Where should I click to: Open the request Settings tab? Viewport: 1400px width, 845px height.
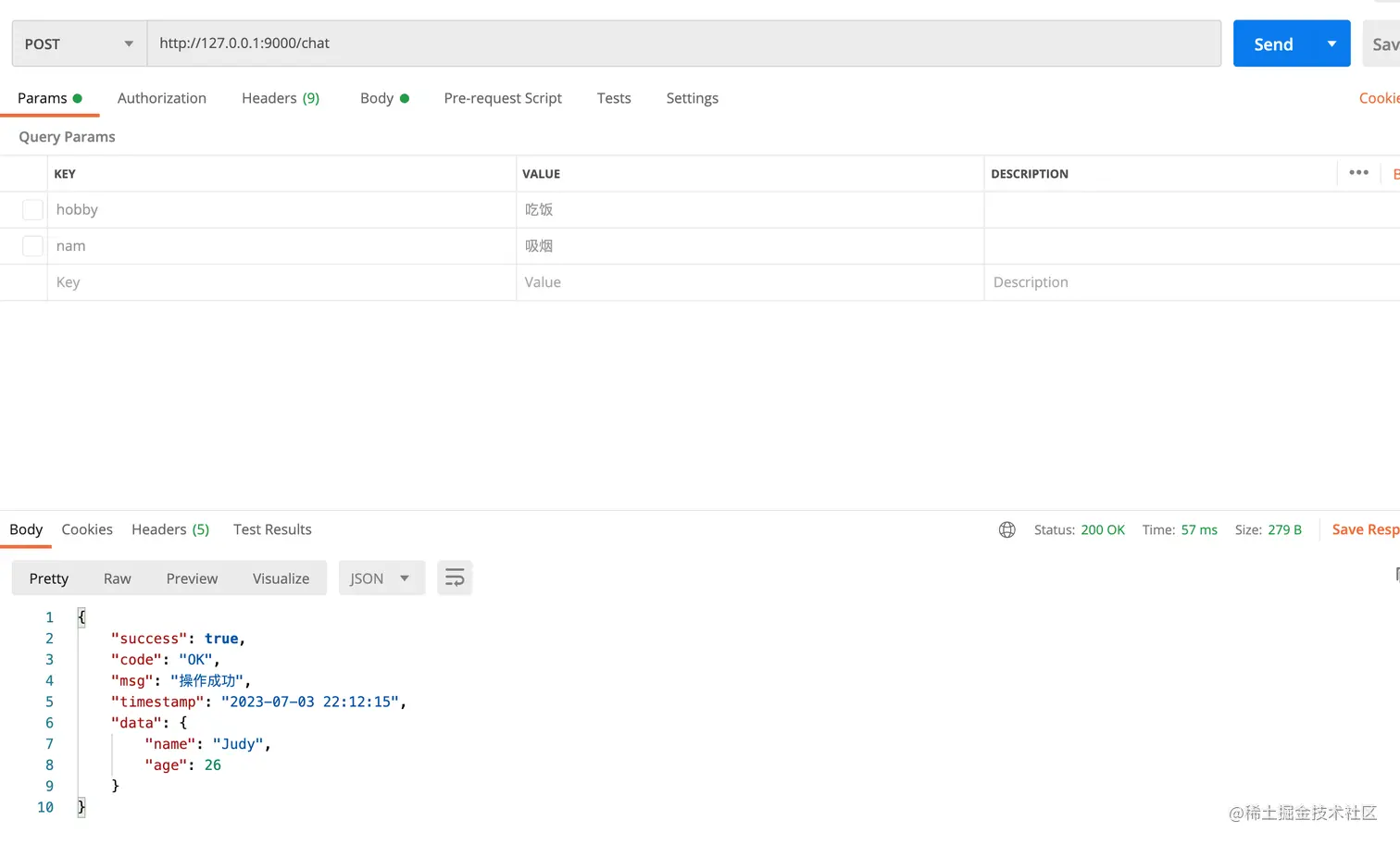click(x=692, y=98)
